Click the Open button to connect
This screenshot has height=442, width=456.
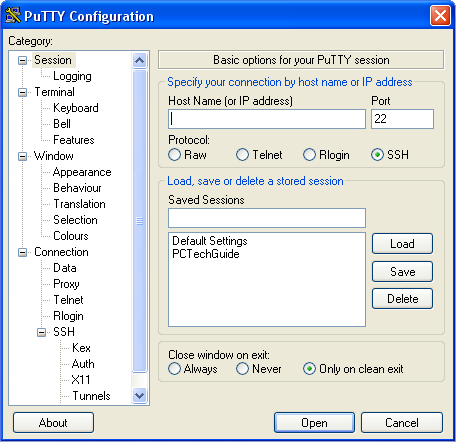tap(314, 423)
